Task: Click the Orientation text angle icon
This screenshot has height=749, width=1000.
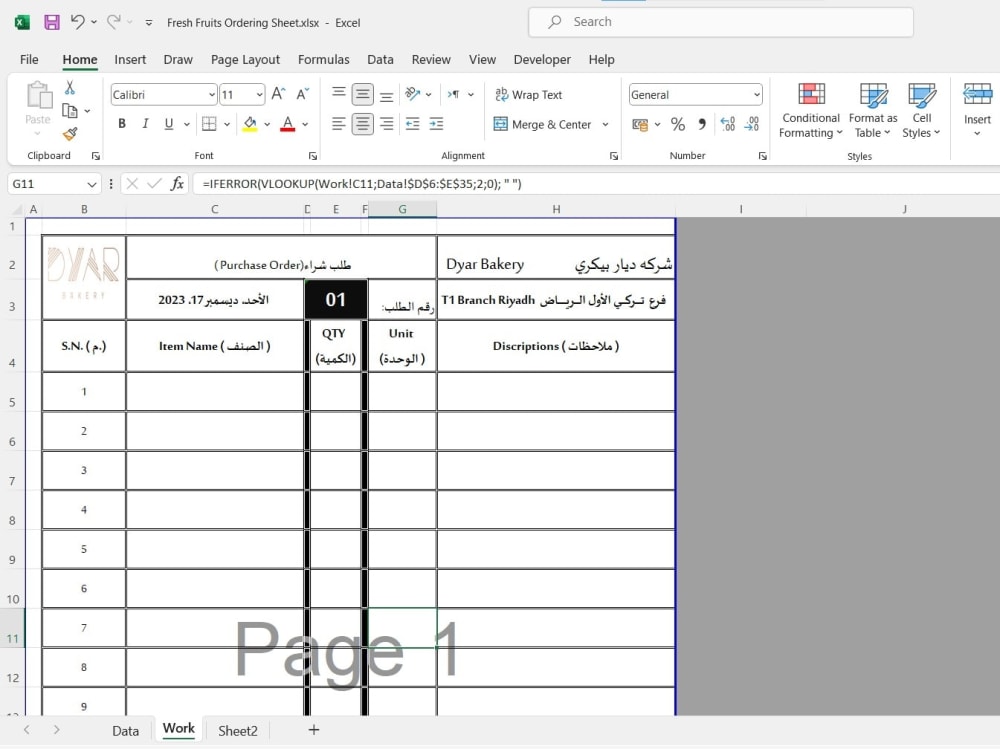Action: point(413,94)
